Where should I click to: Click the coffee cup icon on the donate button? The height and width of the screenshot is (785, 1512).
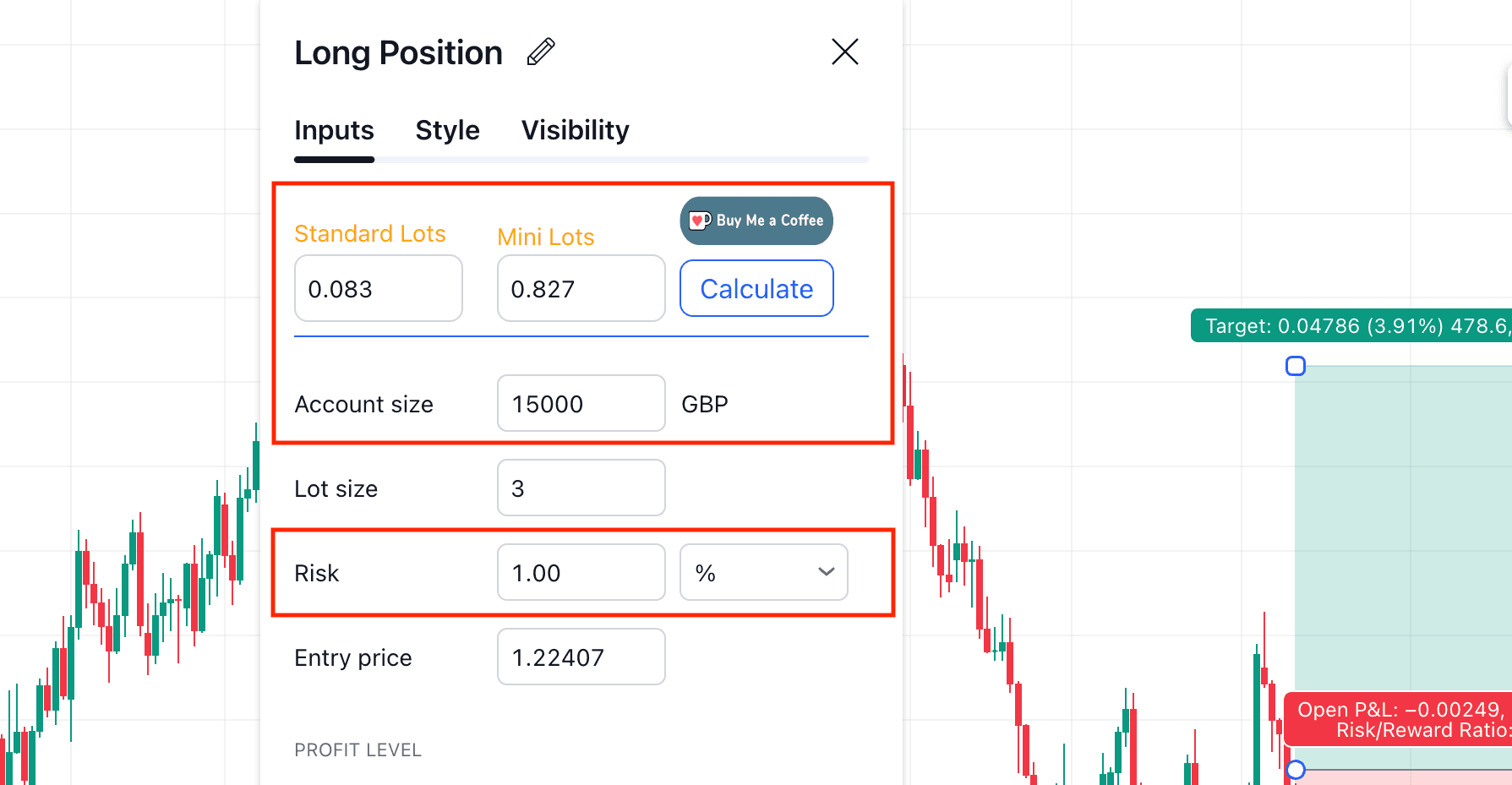pos(698,220)
